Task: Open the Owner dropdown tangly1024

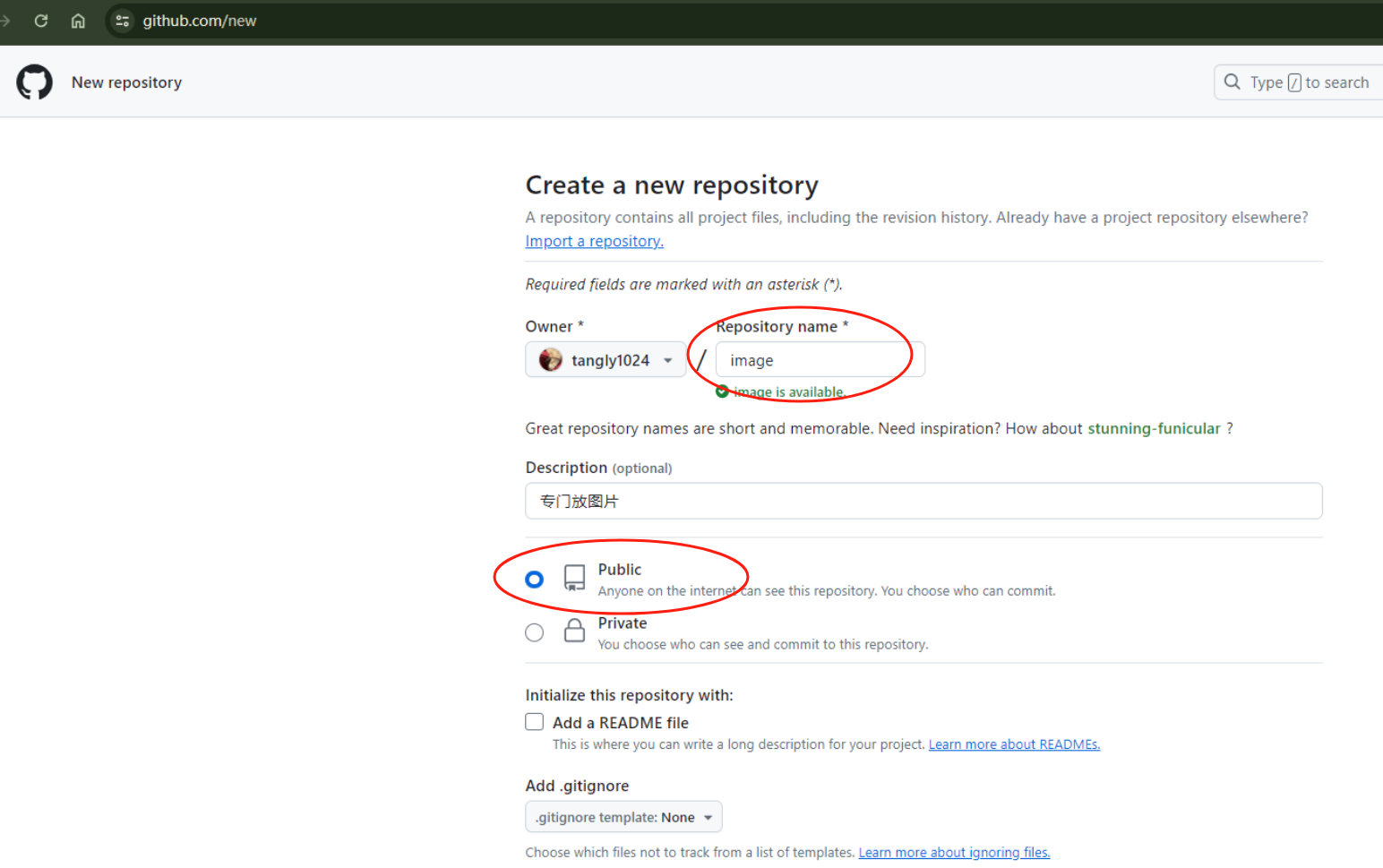Action: (606, 359)
